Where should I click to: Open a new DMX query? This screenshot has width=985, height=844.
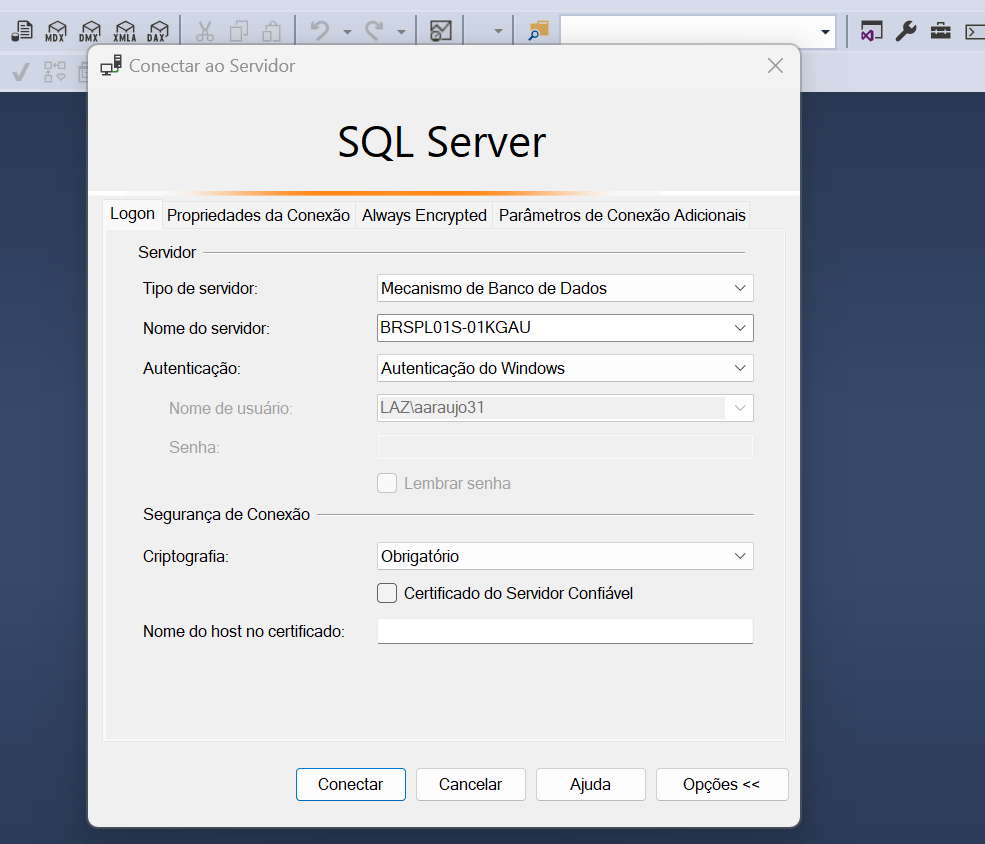tap(90, 31)
